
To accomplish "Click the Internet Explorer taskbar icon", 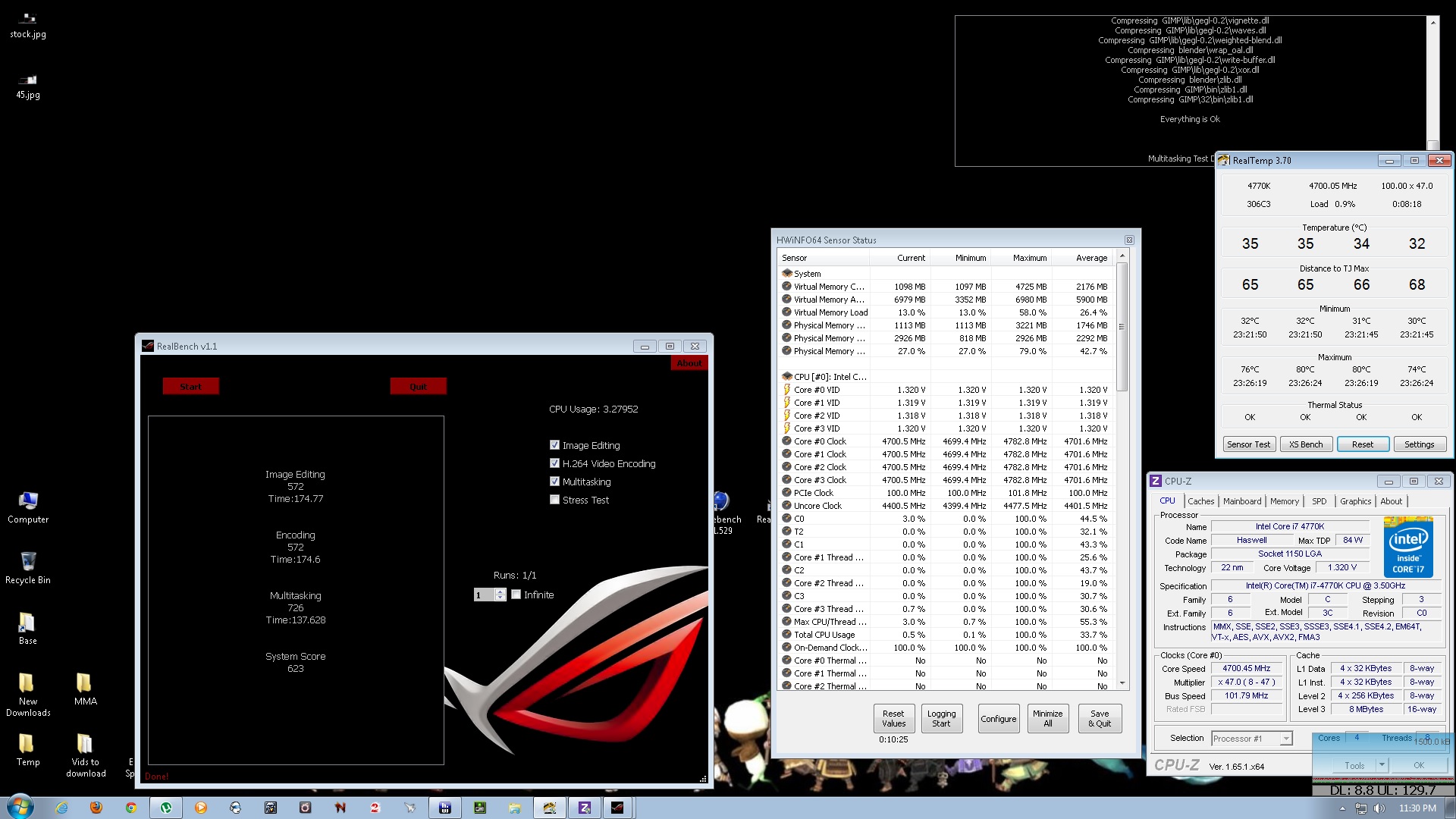I will (x=61, y=808).
